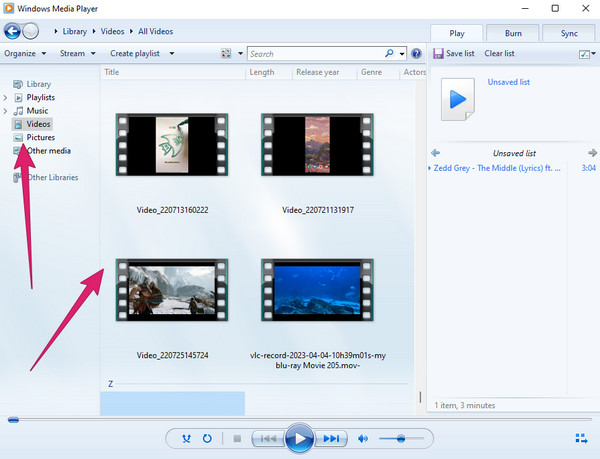Viewport: 600px width, 459px height.
Task: Click the View options icon beside Search
Action: pyautogui.click(x=226, y=54)
